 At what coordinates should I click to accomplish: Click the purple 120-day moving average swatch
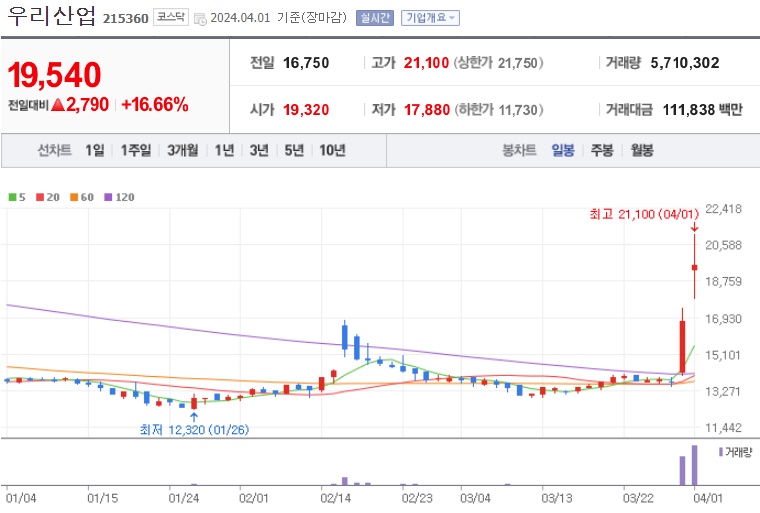[109, 197]
